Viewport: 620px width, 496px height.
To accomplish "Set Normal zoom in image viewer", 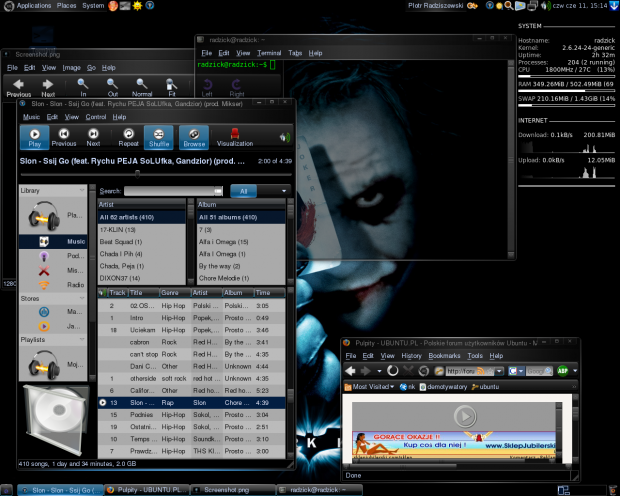I will pos(142,88).
